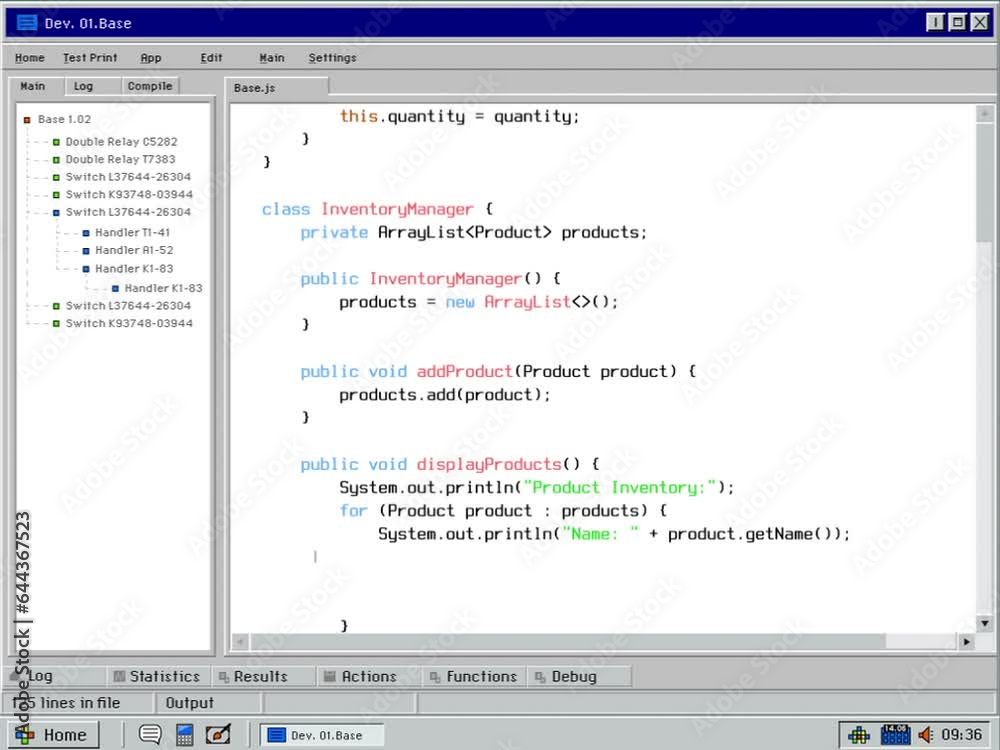Open the Main menu in menu bar
Image resolution: width=1000 pixels, height=750 pixels.
click(272, 58)
